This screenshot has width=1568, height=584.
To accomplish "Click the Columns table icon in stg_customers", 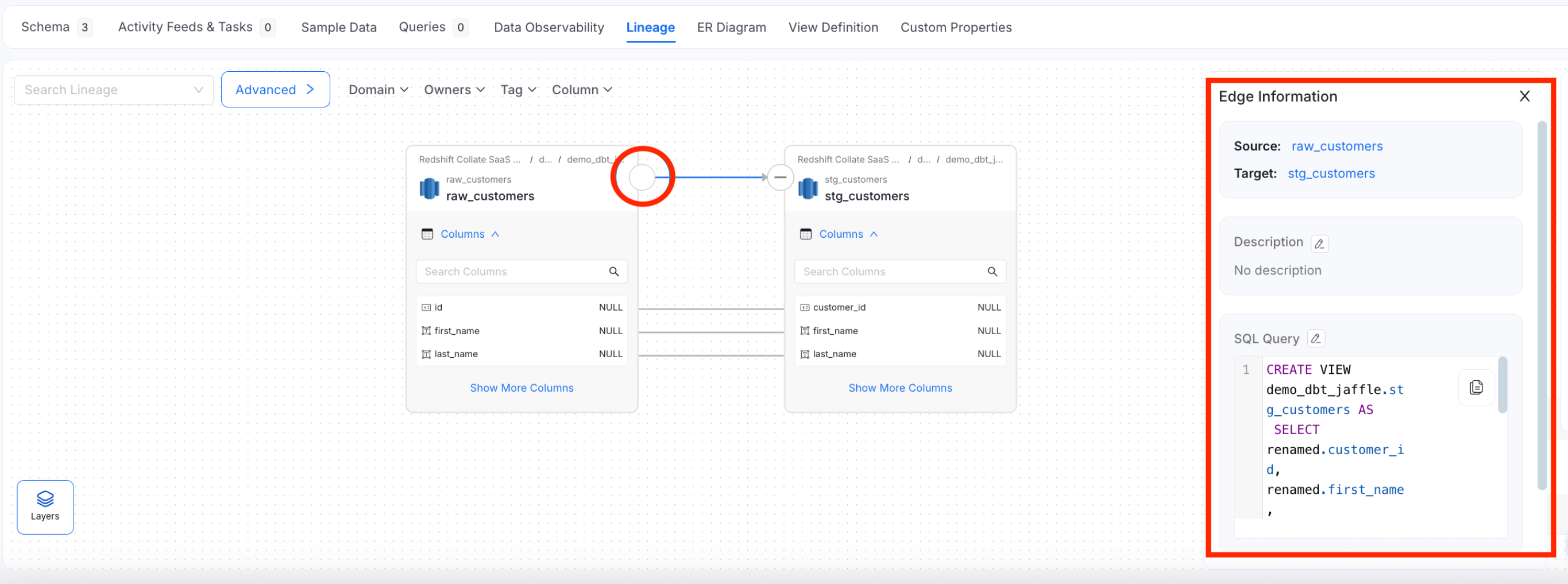I will [806, 234].
